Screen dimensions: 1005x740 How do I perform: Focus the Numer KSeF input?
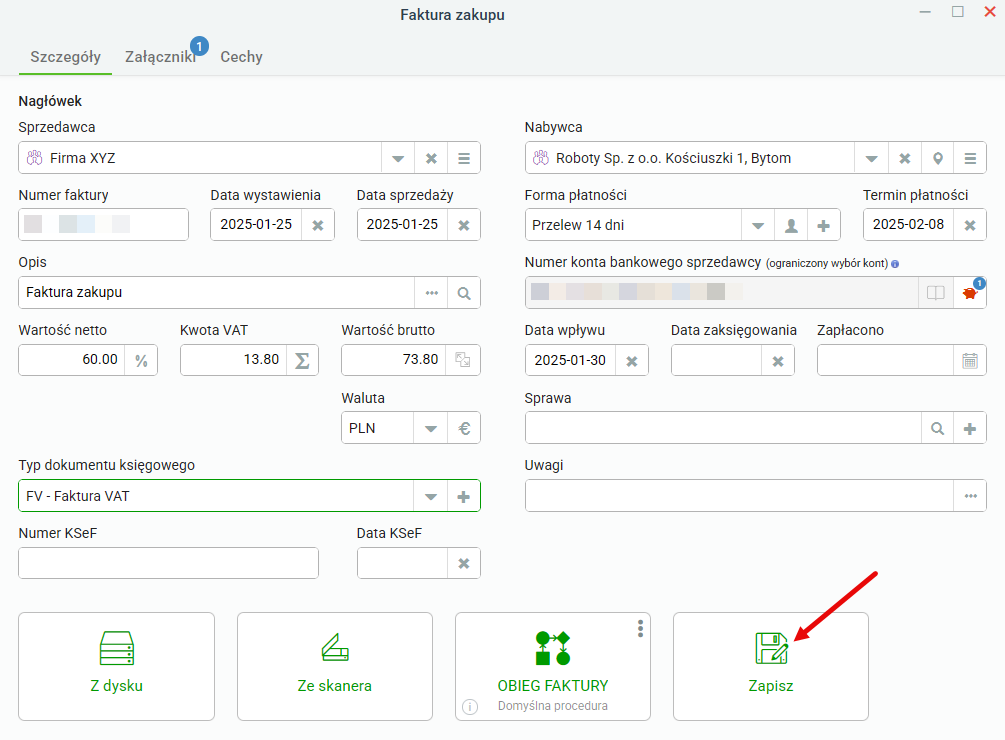point(169,563)
